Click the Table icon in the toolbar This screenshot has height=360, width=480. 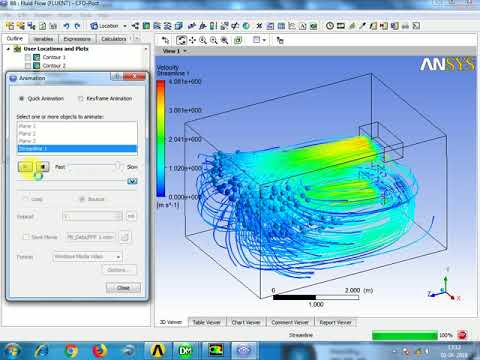coord(281,26)
